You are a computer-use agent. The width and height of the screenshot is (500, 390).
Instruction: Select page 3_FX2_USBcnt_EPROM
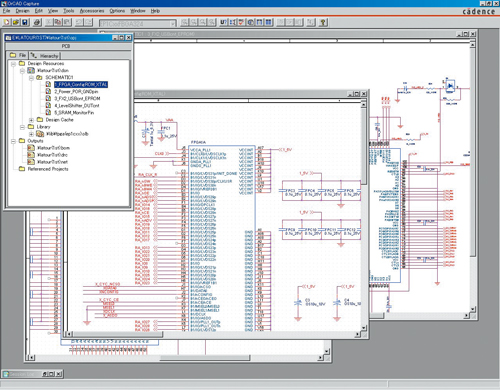(x=77, y=98)
